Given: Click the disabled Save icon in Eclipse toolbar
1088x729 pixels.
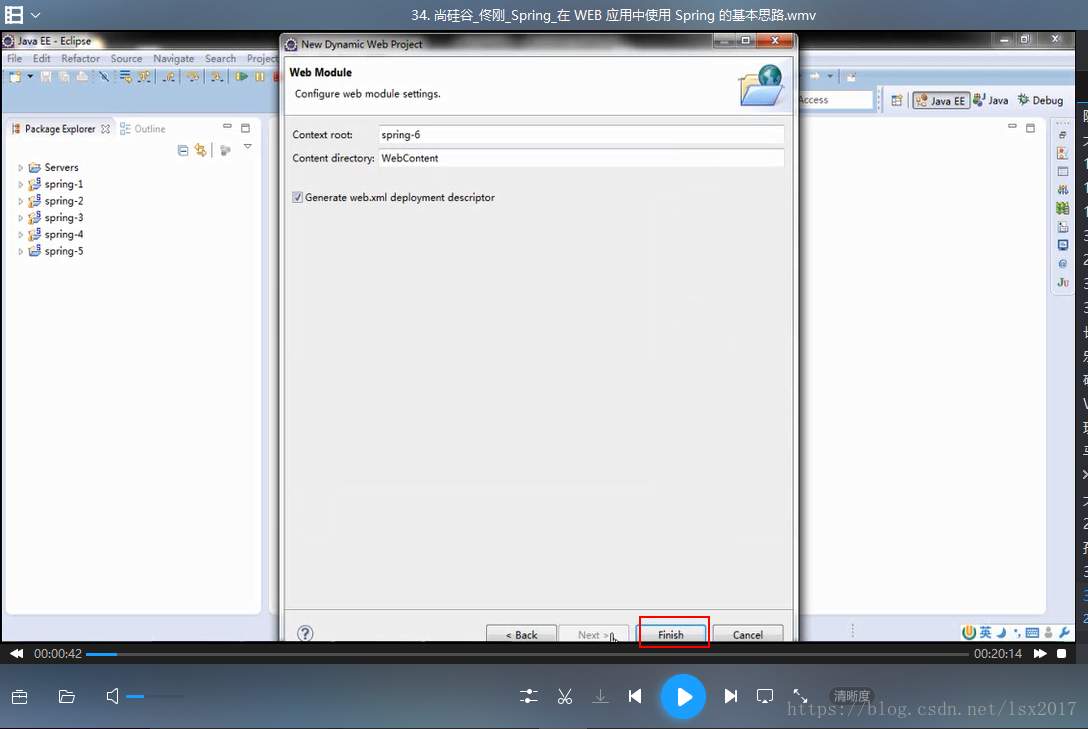Looking at the screenshot, I should [46, 76].
